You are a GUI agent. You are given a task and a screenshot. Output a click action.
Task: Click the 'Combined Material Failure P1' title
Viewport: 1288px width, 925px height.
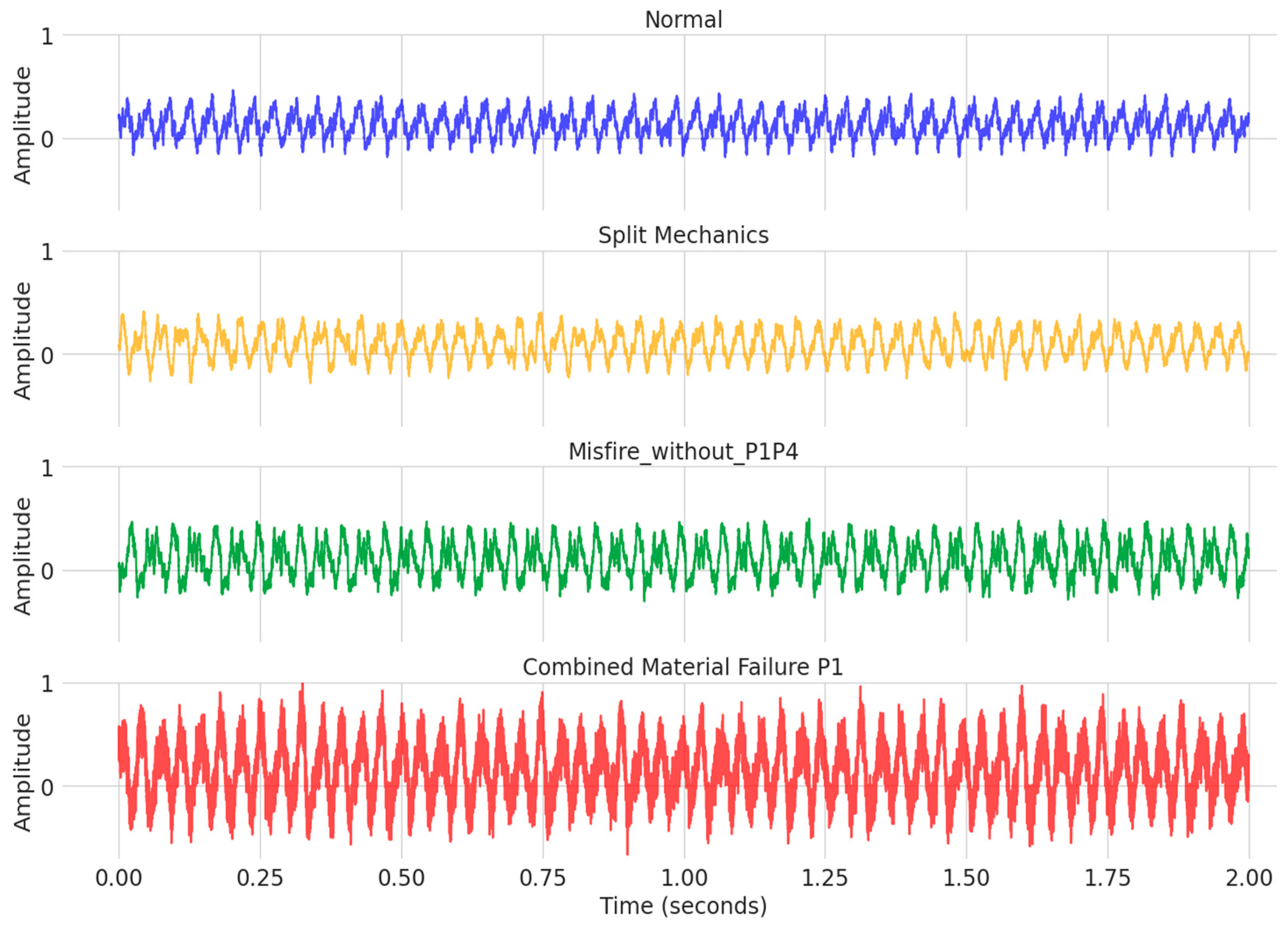coord(683,667)
